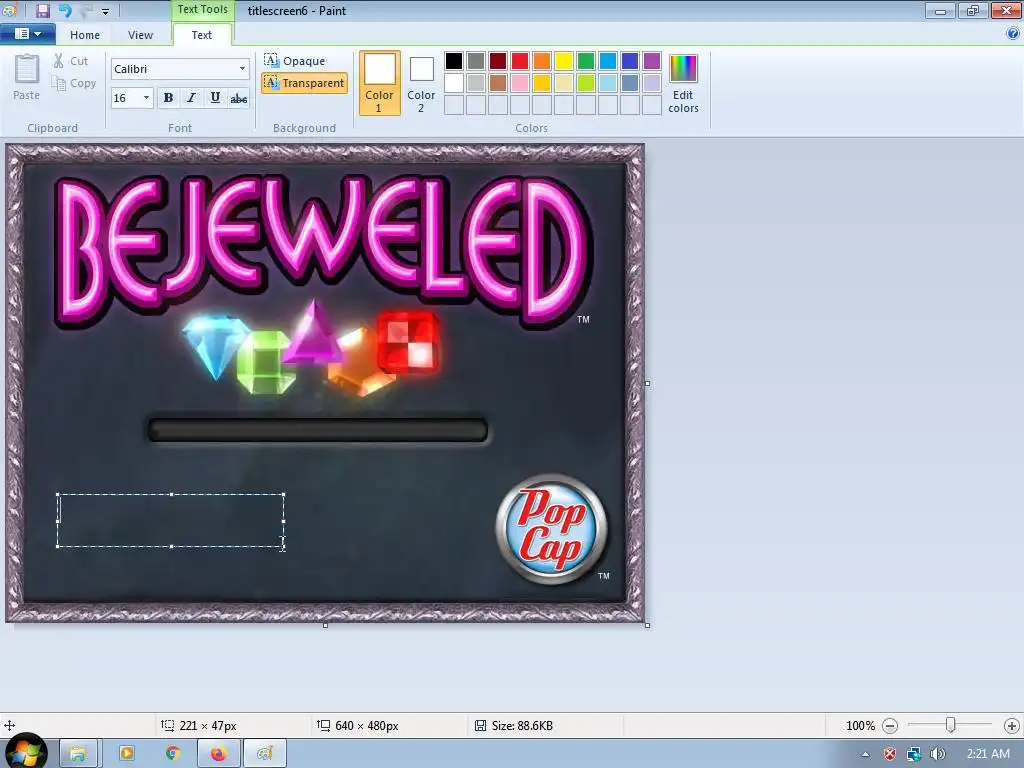The height and width of the screenshot is (768, 1024).
Task: Open the Paint file menu button
Action: point(27,34)
